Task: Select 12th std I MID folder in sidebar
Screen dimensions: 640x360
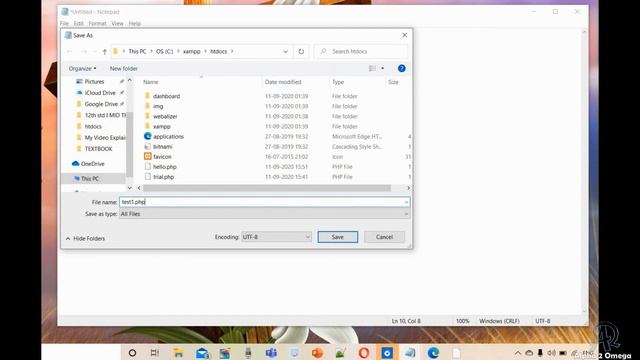Action: click(105, 115)
